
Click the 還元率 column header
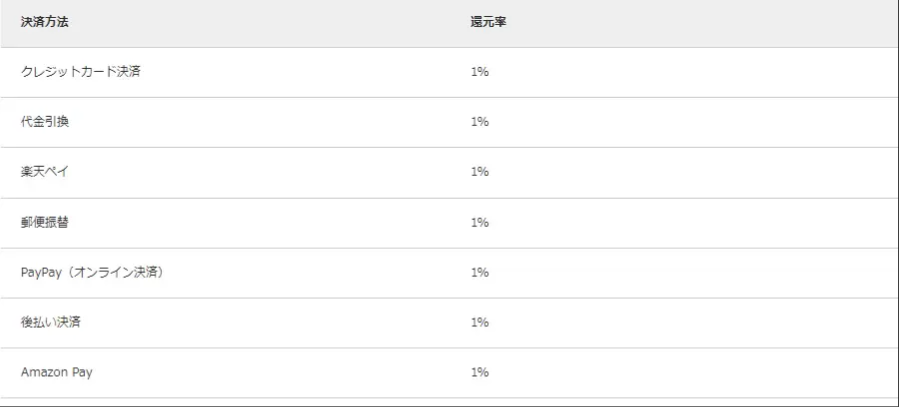coord(487,21)
